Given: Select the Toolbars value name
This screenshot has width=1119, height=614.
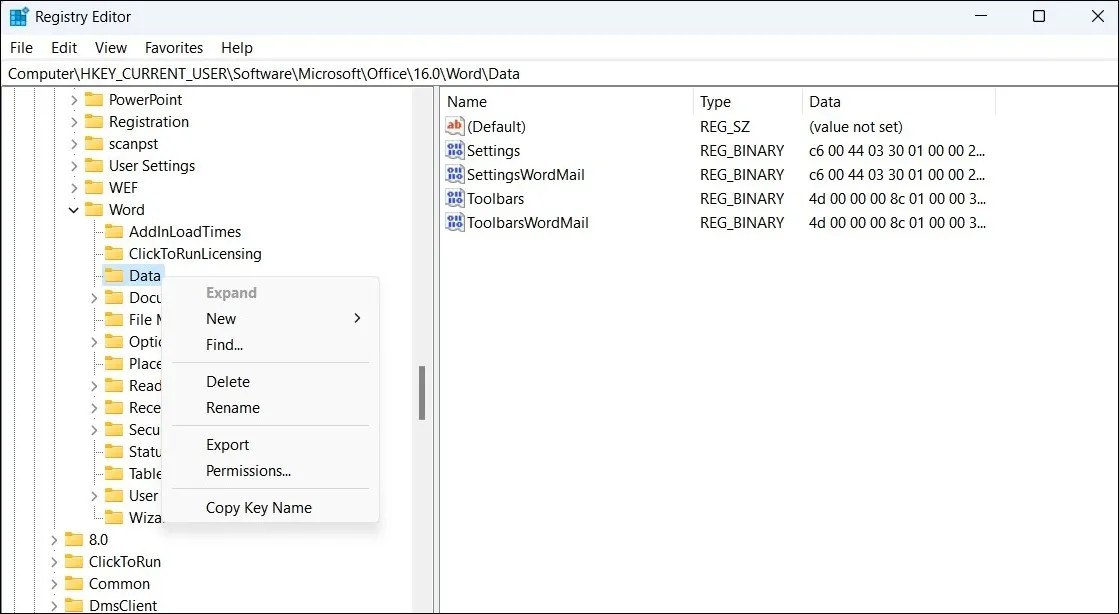Looking at the screenshot, I should coord(495,198).
